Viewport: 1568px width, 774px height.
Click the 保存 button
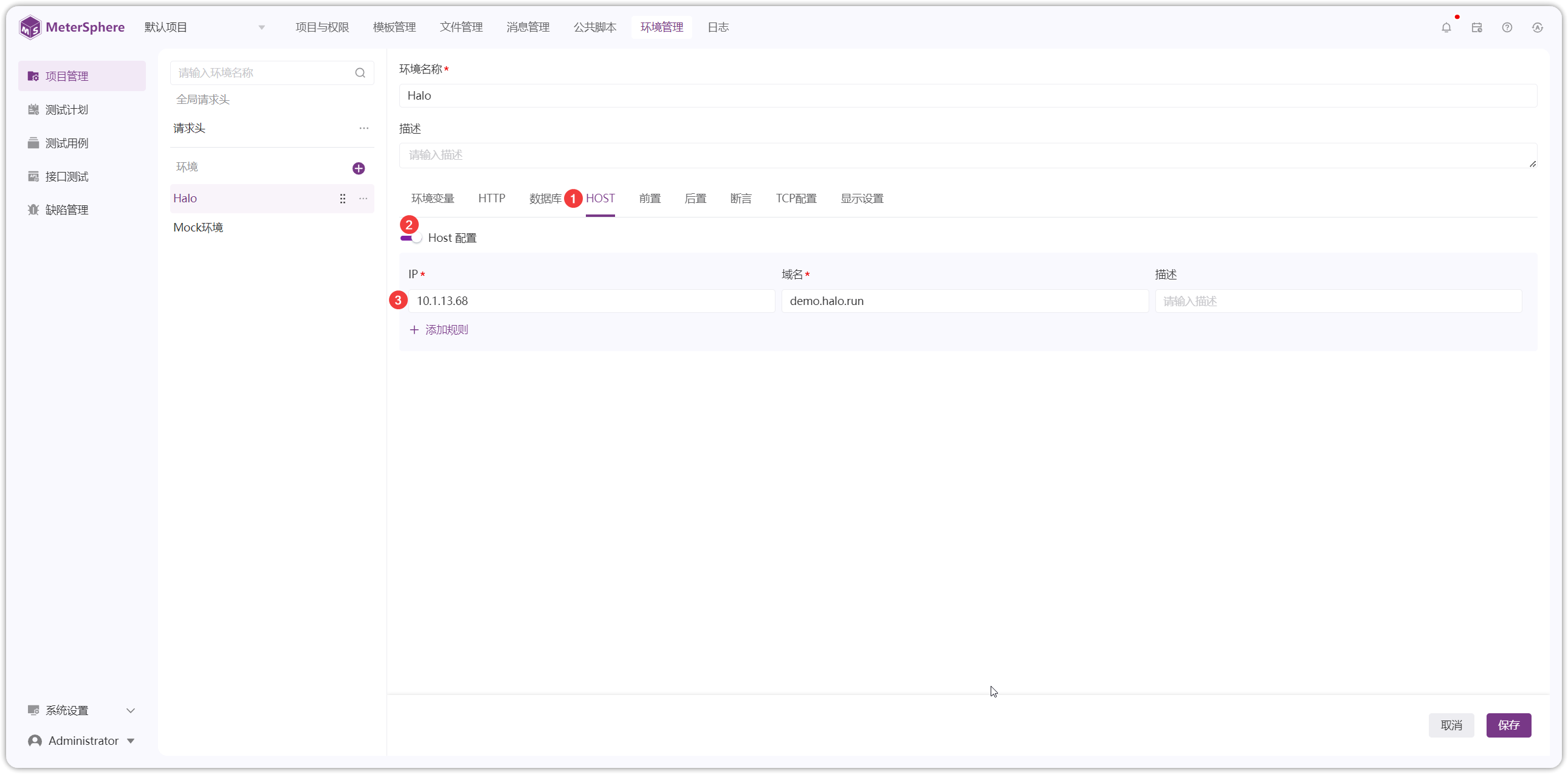[x=1509, y=725]
